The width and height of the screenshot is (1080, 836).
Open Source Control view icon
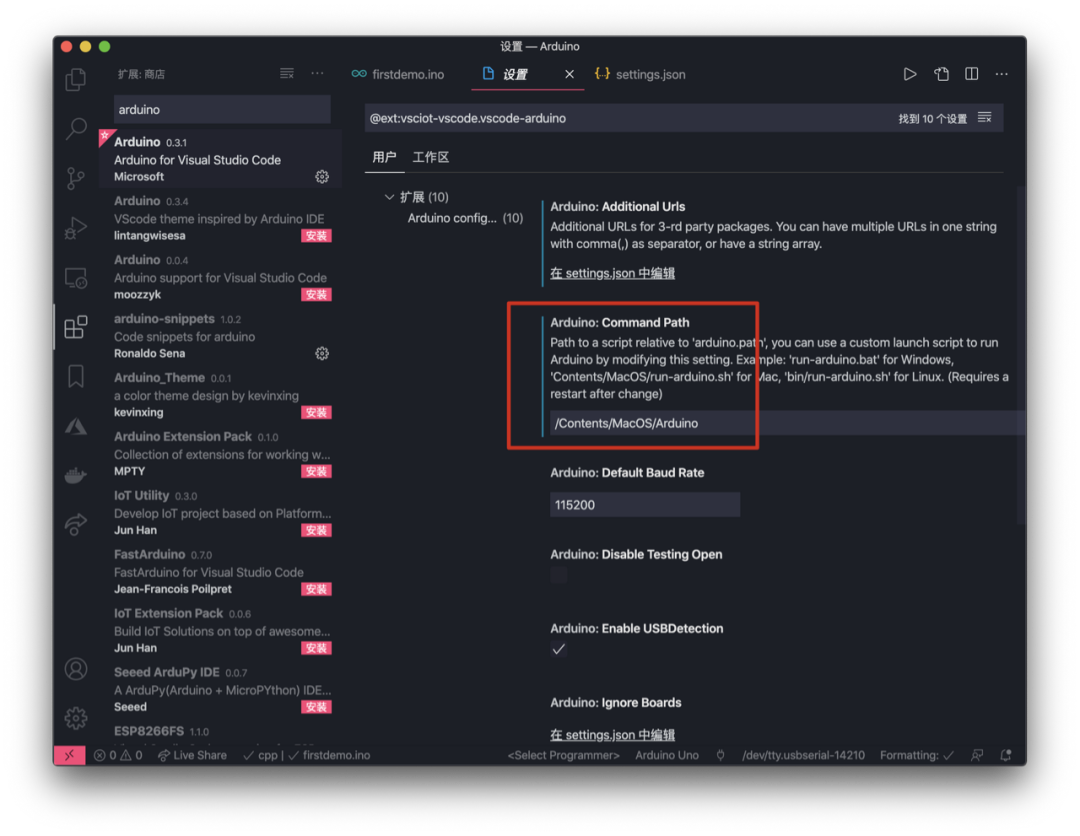76,178
